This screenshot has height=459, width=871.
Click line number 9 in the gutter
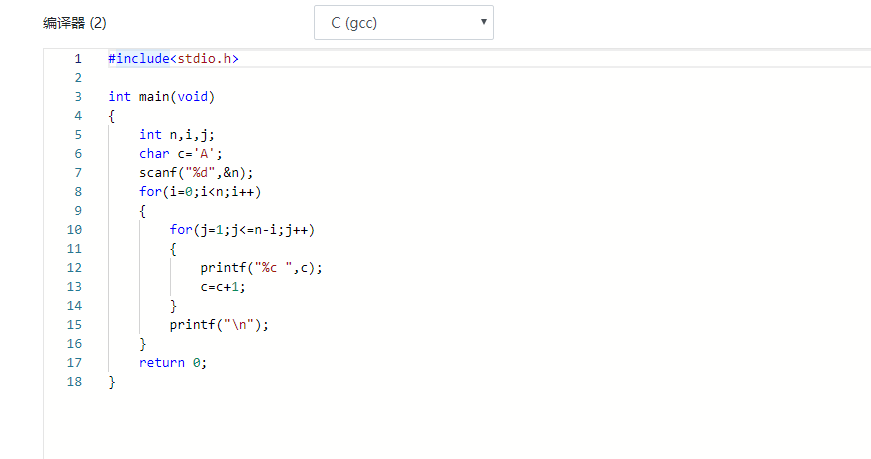[78, 211]
